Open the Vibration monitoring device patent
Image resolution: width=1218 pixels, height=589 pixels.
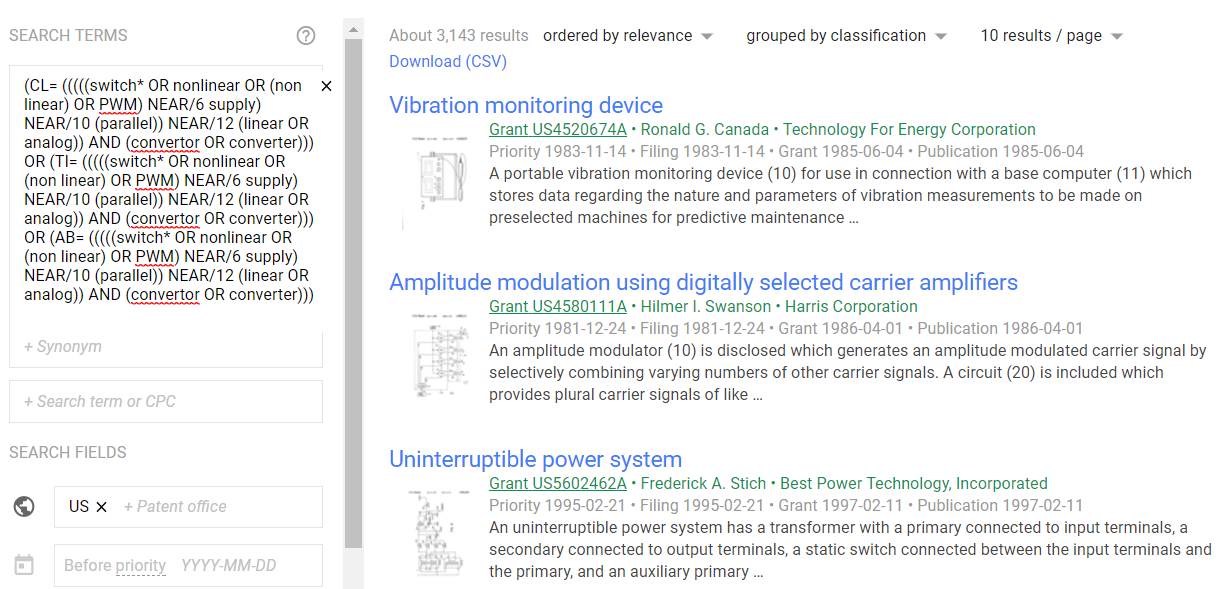coord(526,105)
